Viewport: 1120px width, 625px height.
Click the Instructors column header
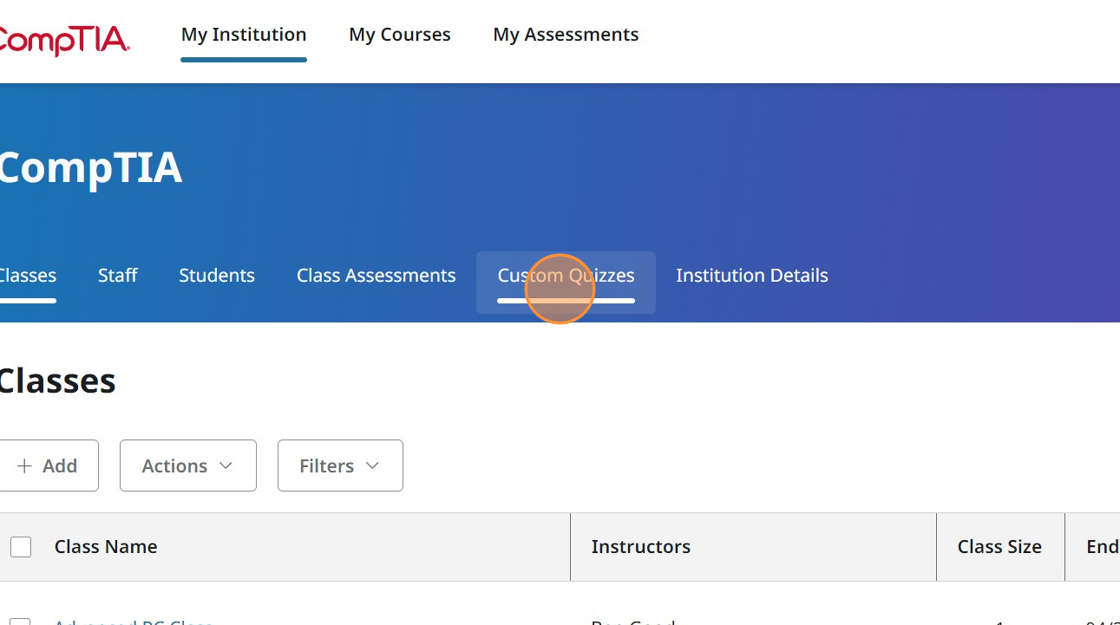[640, 547]
